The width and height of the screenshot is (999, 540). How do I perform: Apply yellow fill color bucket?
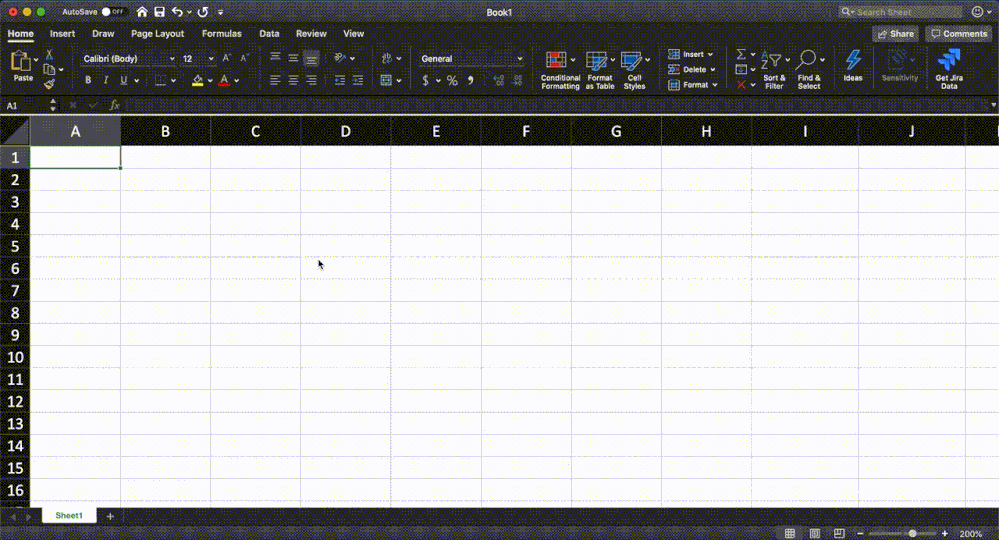(x=198, y=80)
